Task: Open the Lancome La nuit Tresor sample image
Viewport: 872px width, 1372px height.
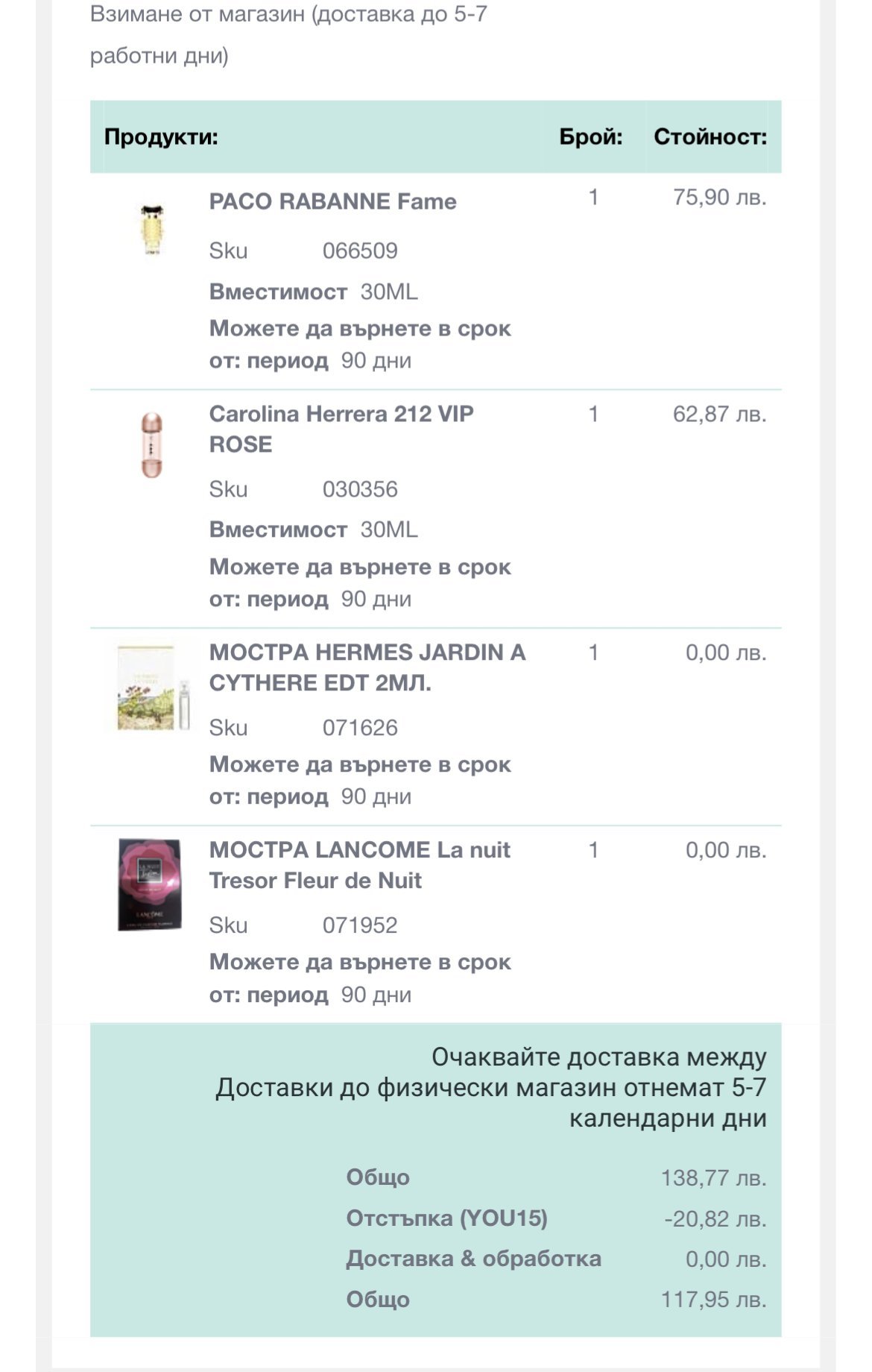Action: [x=150, y=884]
